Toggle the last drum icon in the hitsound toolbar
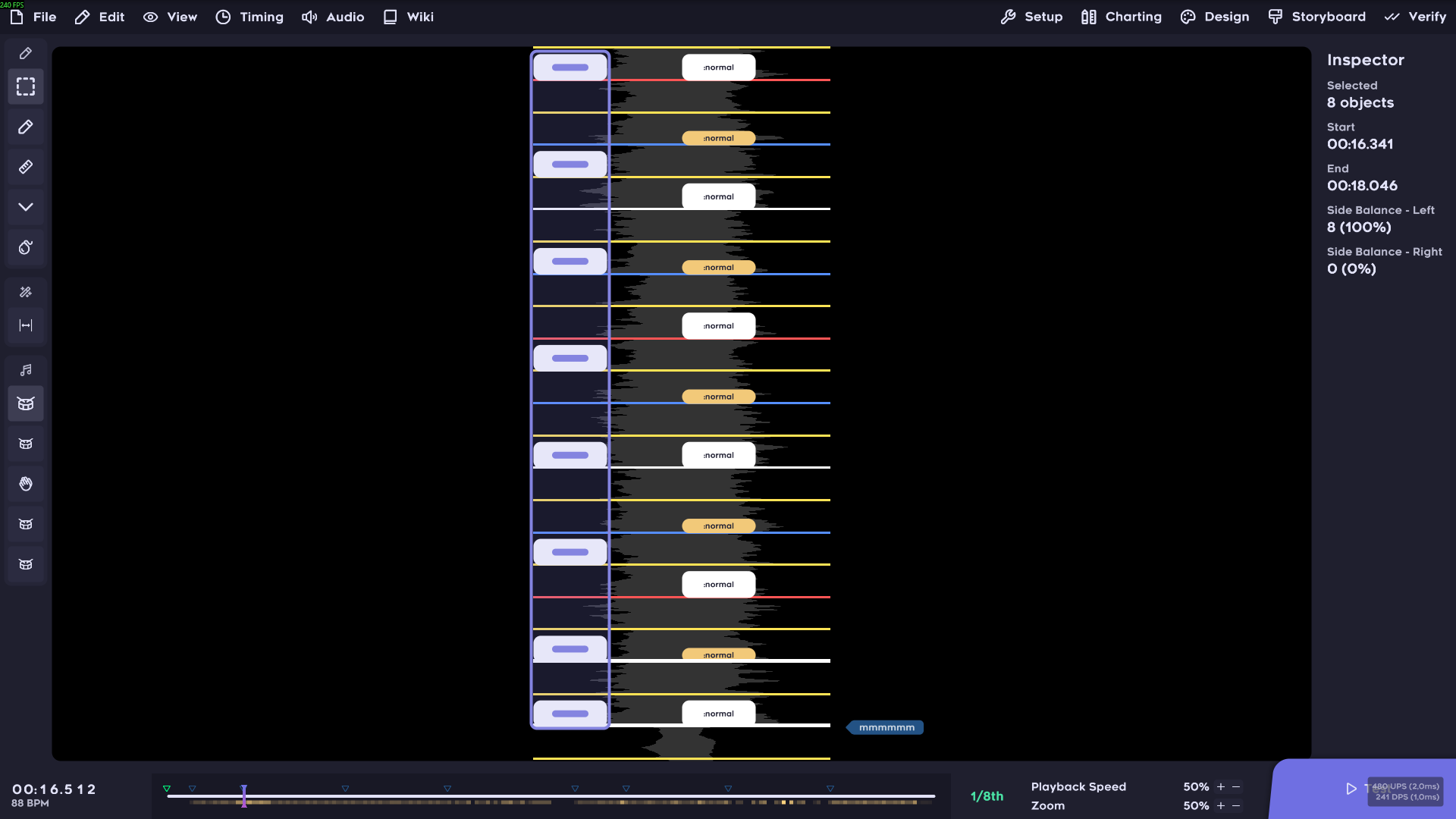The width and height of the screenshot is (1456, 819). coord(26,564)
